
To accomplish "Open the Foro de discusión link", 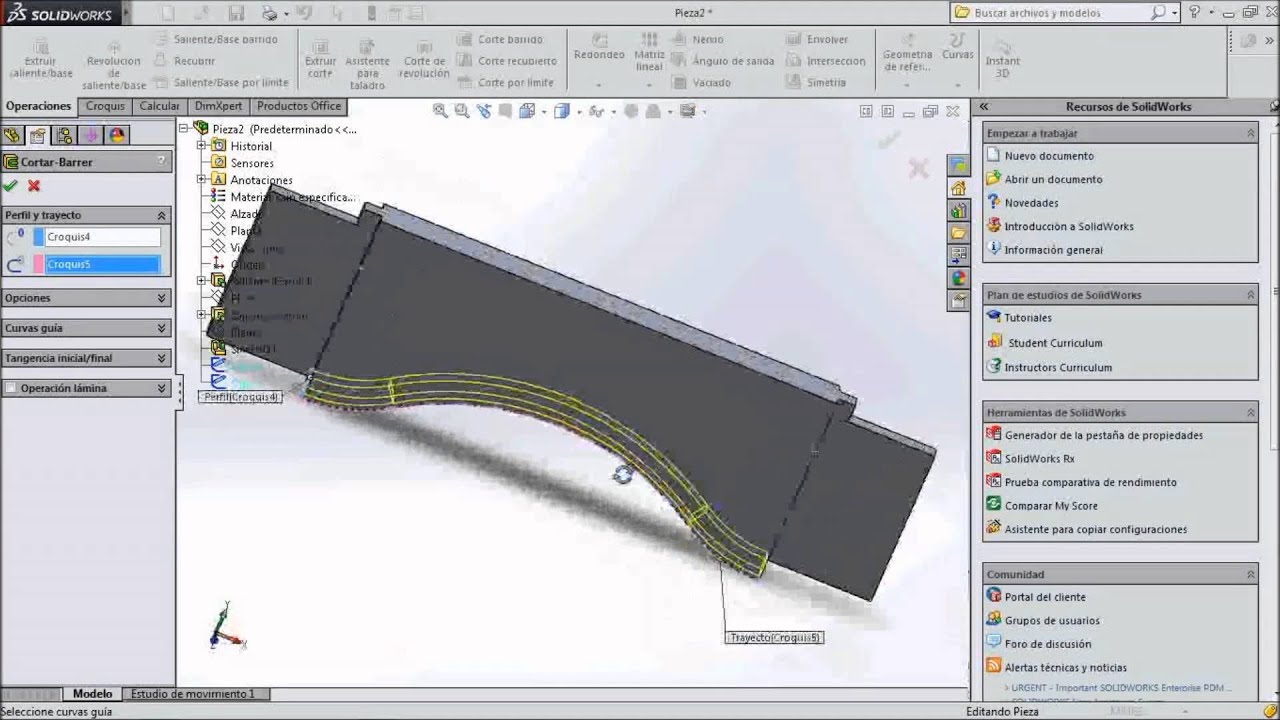I will [1047, 644].
